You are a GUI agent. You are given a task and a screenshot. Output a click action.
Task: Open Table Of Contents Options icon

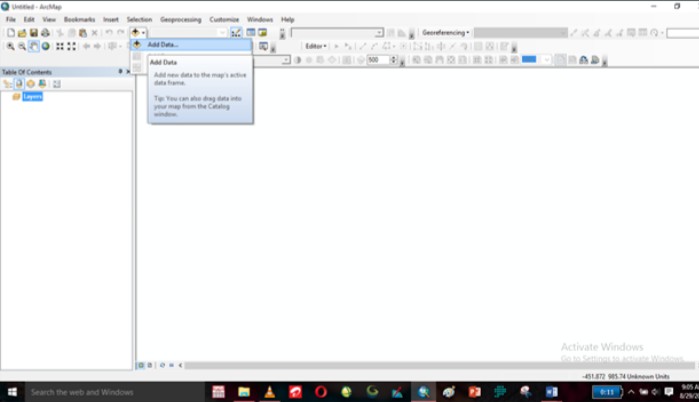(x=57, y=84)
